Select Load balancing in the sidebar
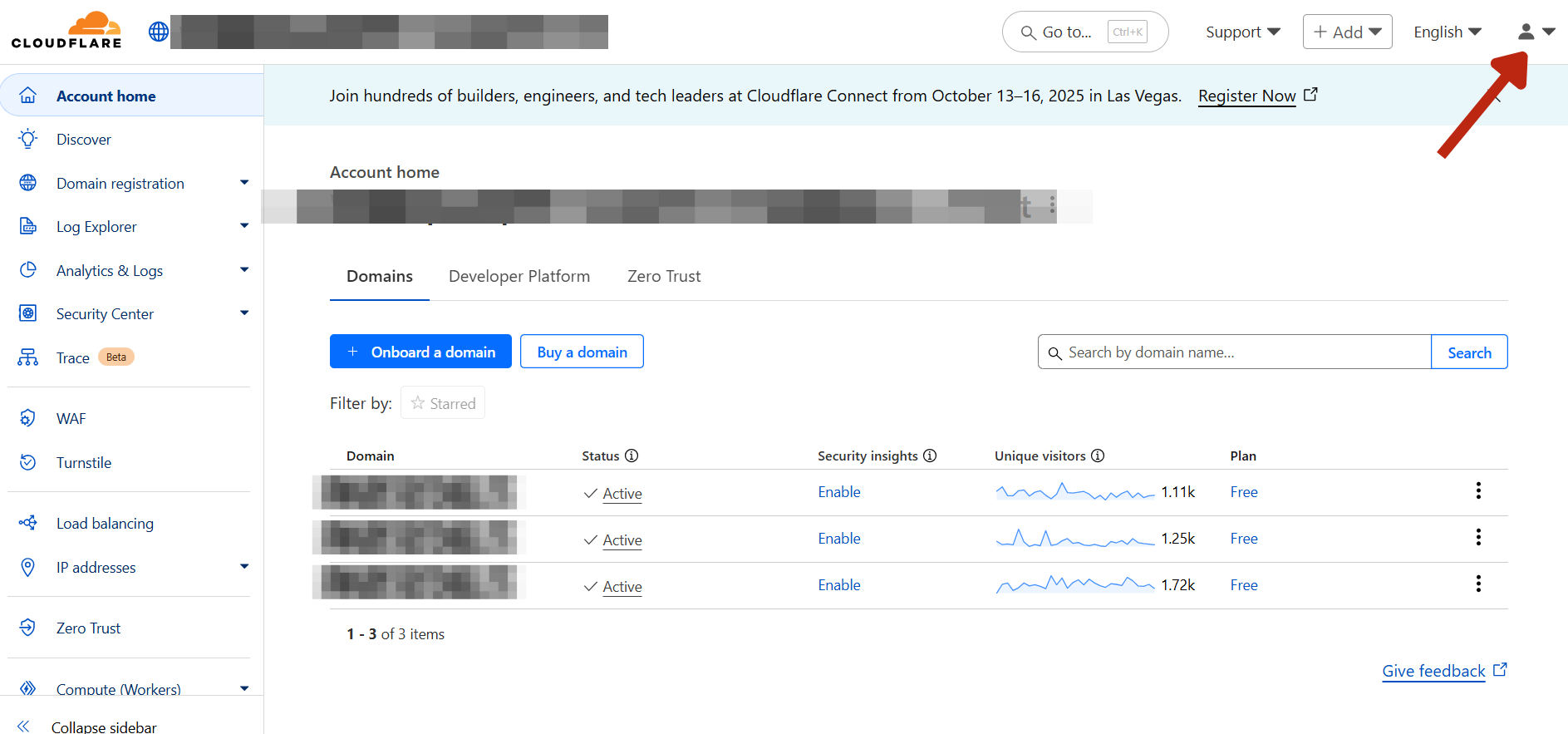Viewport: 1568px width, 734px height. pos(105,524)
